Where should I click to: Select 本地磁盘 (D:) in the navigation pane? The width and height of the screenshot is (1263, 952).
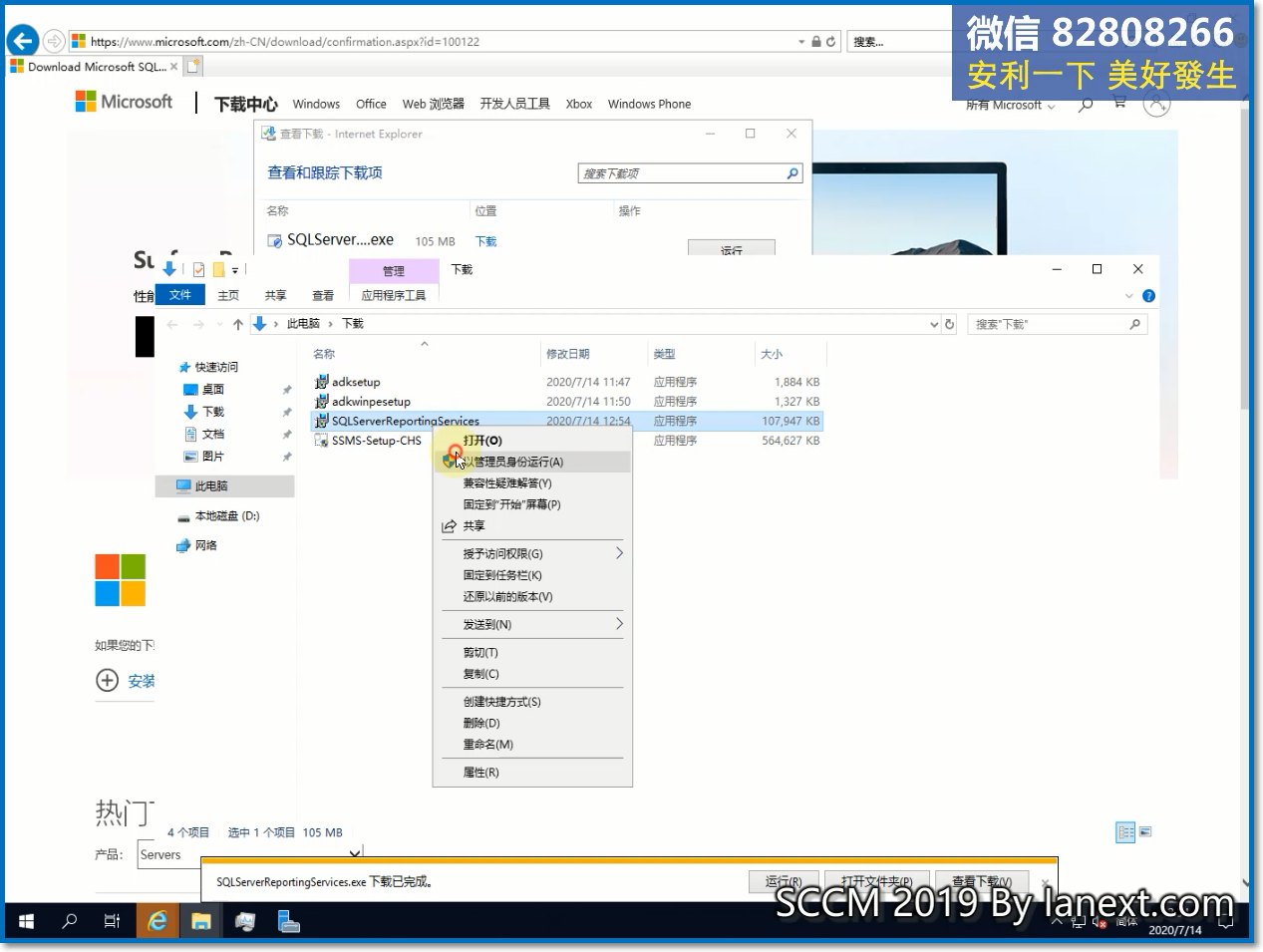tap(225, 516)
